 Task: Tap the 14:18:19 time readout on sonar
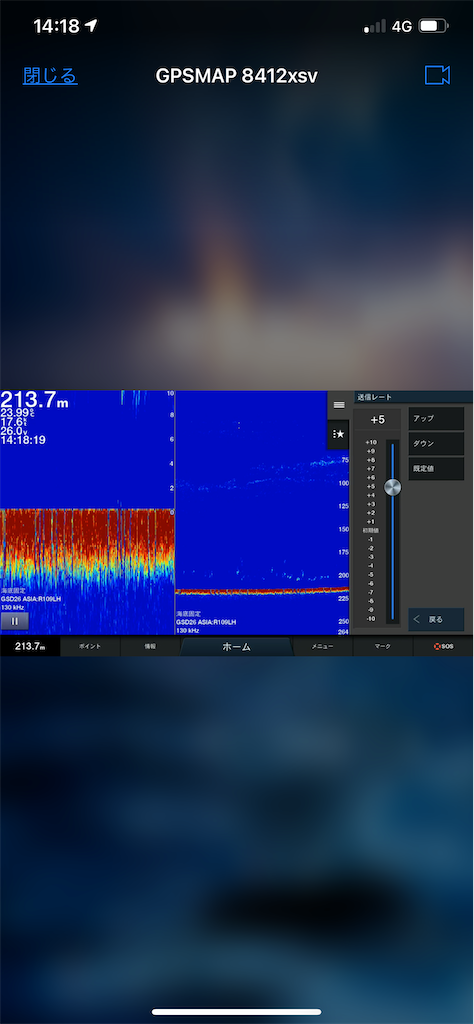pos(23,441)
